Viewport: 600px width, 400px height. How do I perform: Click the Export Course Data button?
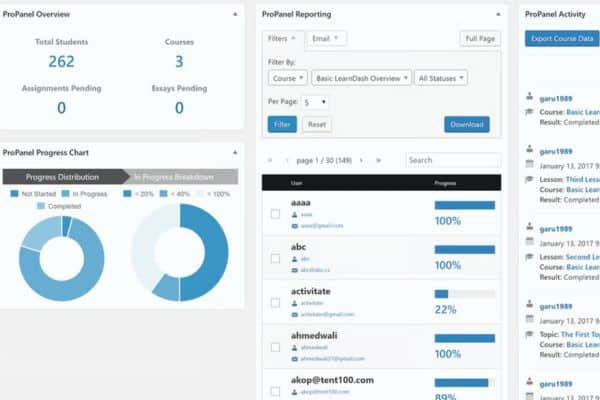(562, 39)
